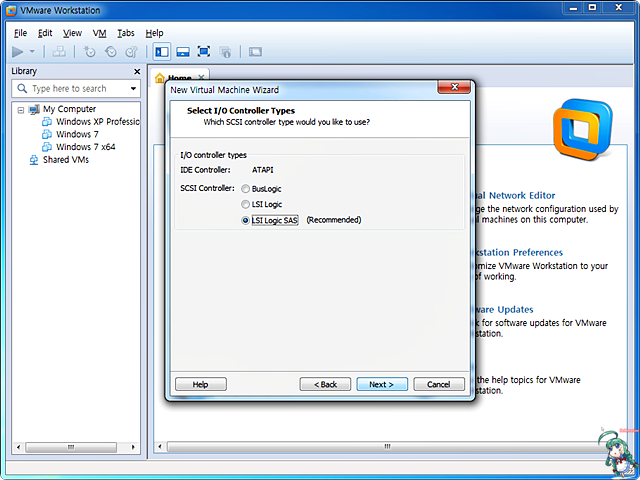This screenshot has width=640, height=480.
Task: Open the VM menu
Action: point(99,33)
